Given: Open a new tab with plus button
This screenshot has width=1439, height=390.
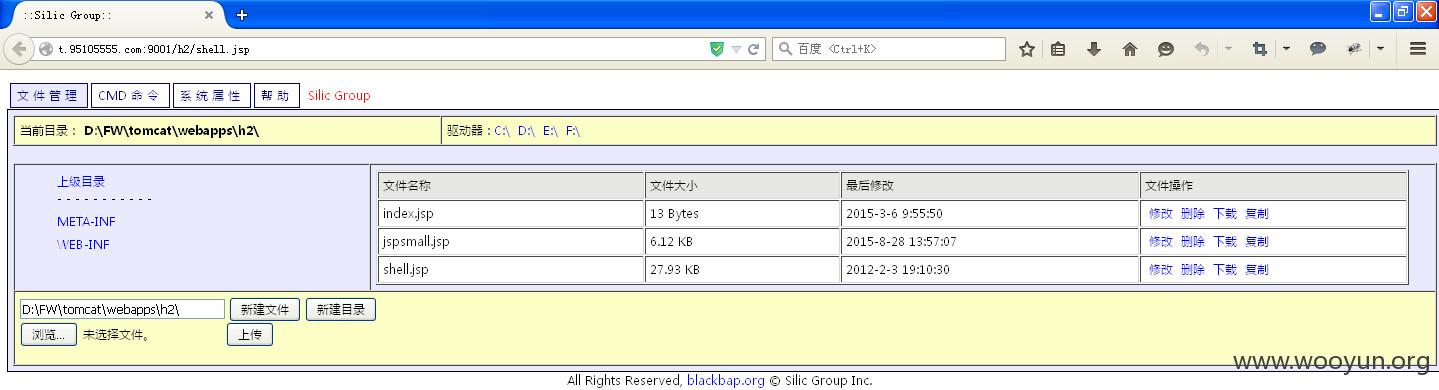Looking at the screenshot, I should click(241, 15).
